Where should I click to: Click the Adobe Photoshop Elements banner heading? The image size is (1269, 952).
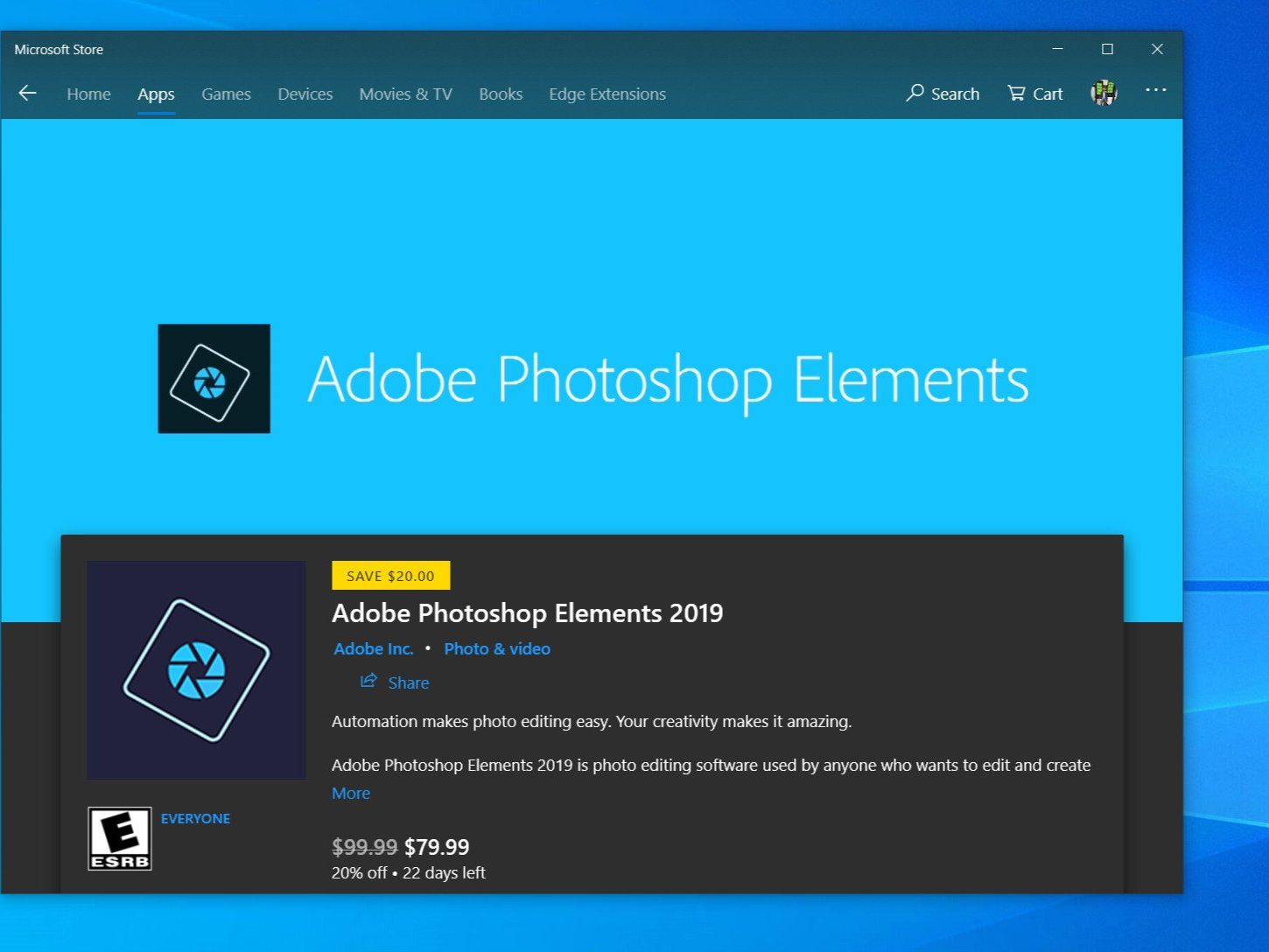[x=668, y=381]
